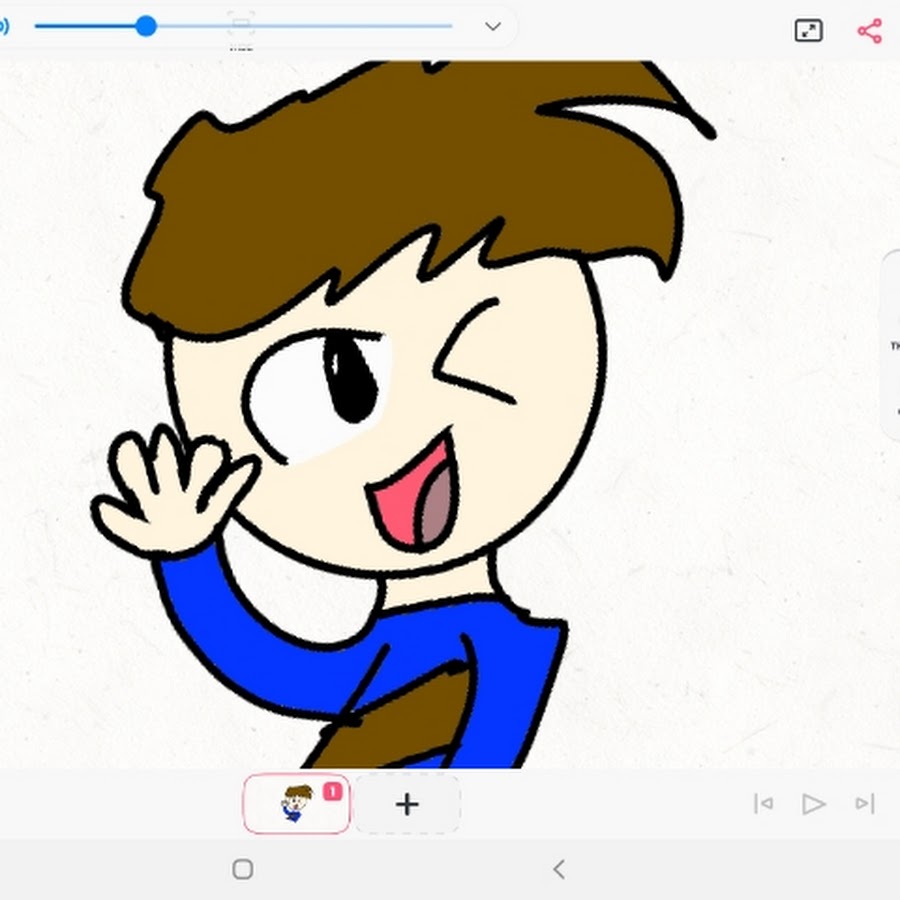Click the blue slider handle

[x=146, y=26]
